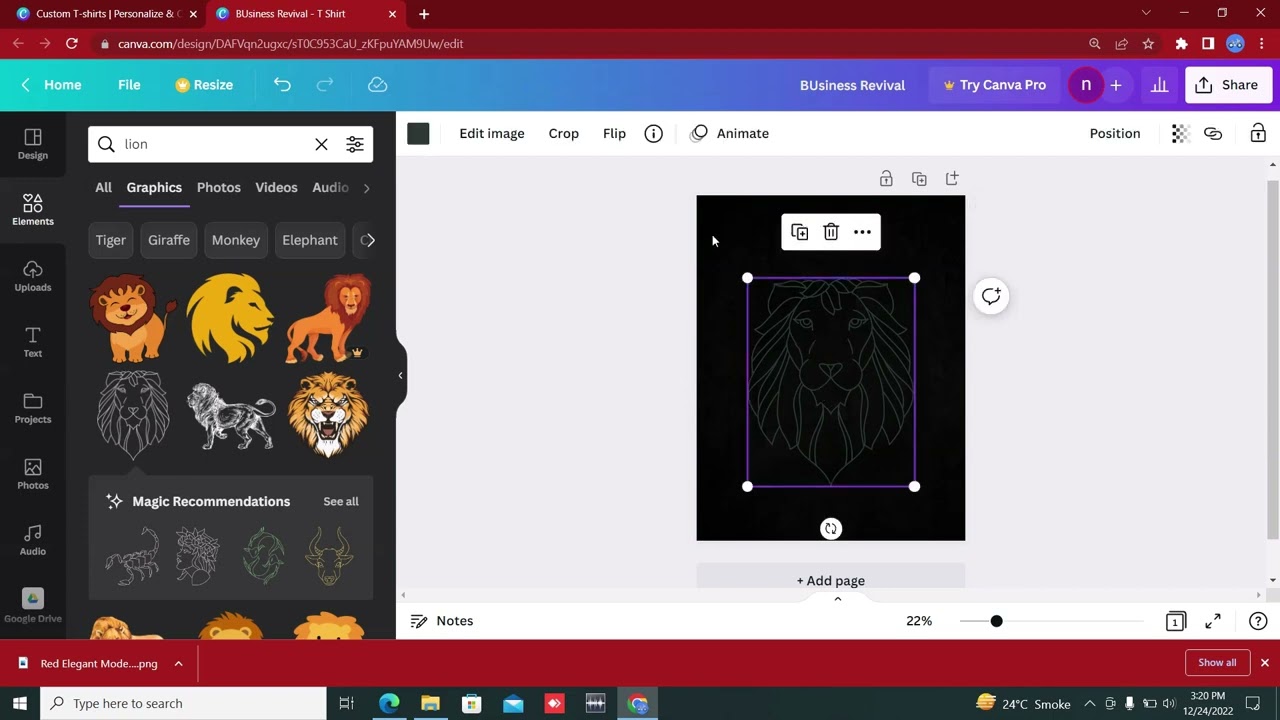Open more options for selected element
Image resolution: width=1280 pixels, height=720 pixels.
(x=862, y=232)
